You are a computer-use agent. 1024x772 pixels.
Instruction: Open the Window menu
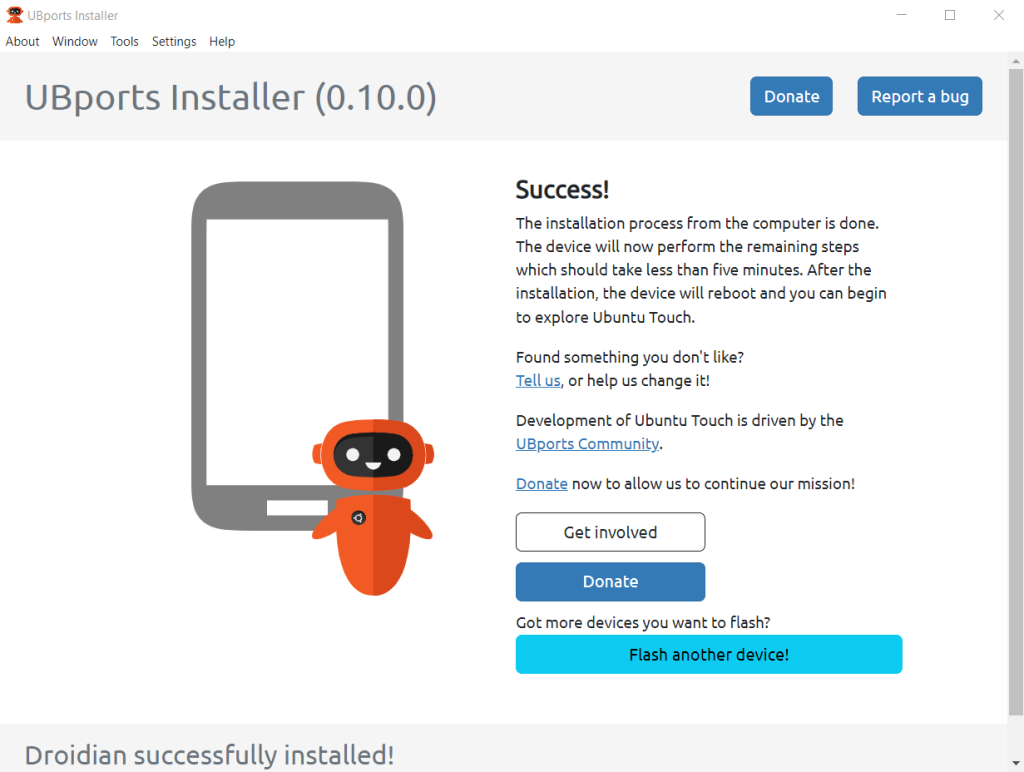click(x=75, y=41)
